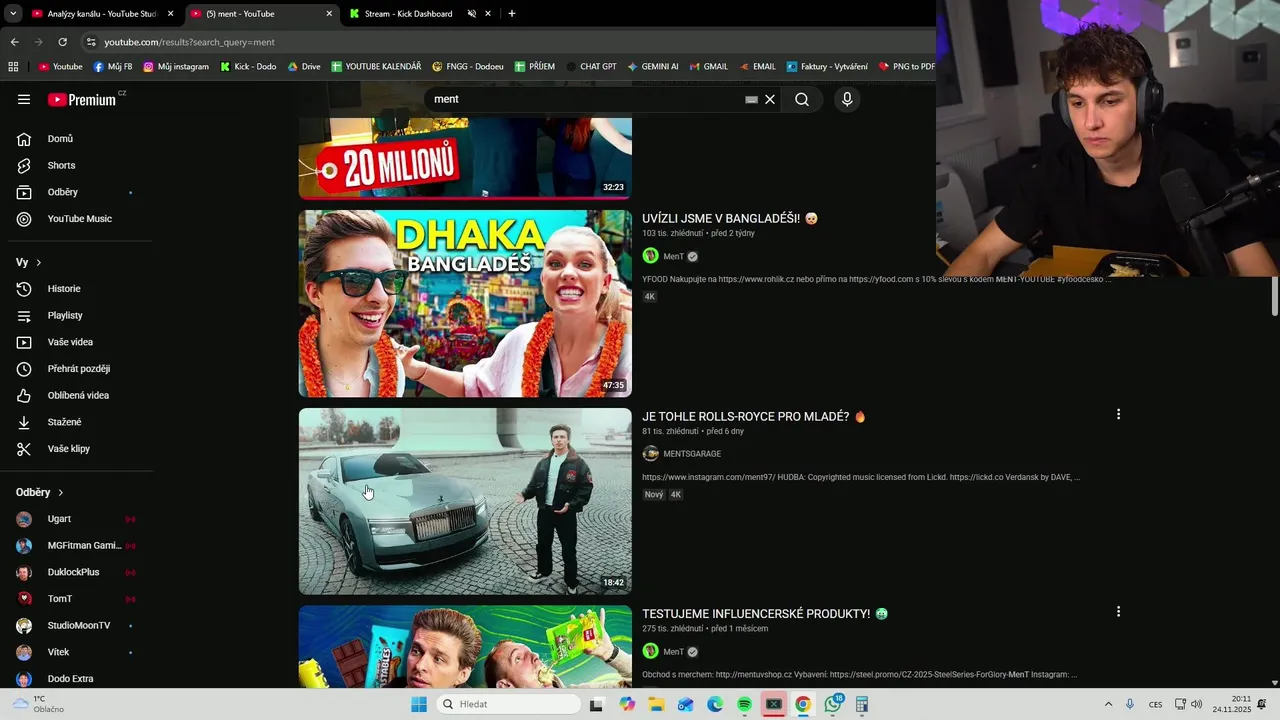This screenshot has height=720, width=1280.
Task: Click the page vertical scrollbar thumb
Action: click(1275, 296)
